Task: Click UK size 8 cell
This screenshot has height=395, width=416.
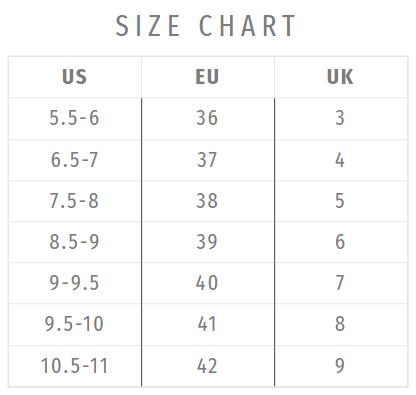Action: point(341,324)
